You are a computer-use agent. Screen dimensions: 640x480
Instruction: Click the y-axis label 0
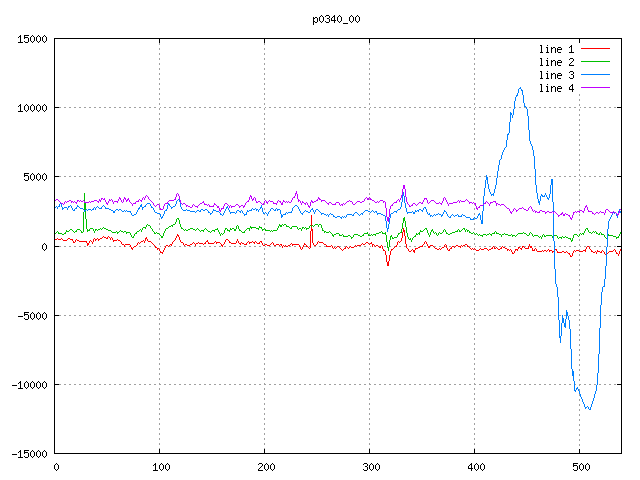coord(44,247)
